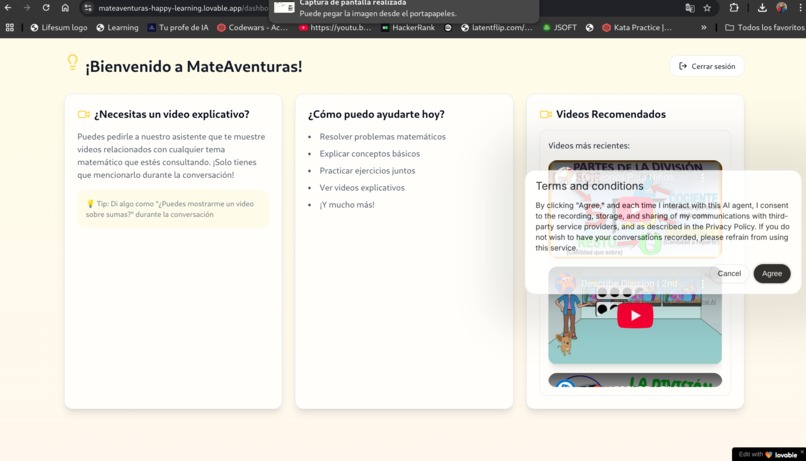This screenshot has height=461, width=806.
Task: Open the JSOFT bookmark
Action: [560, 28]
